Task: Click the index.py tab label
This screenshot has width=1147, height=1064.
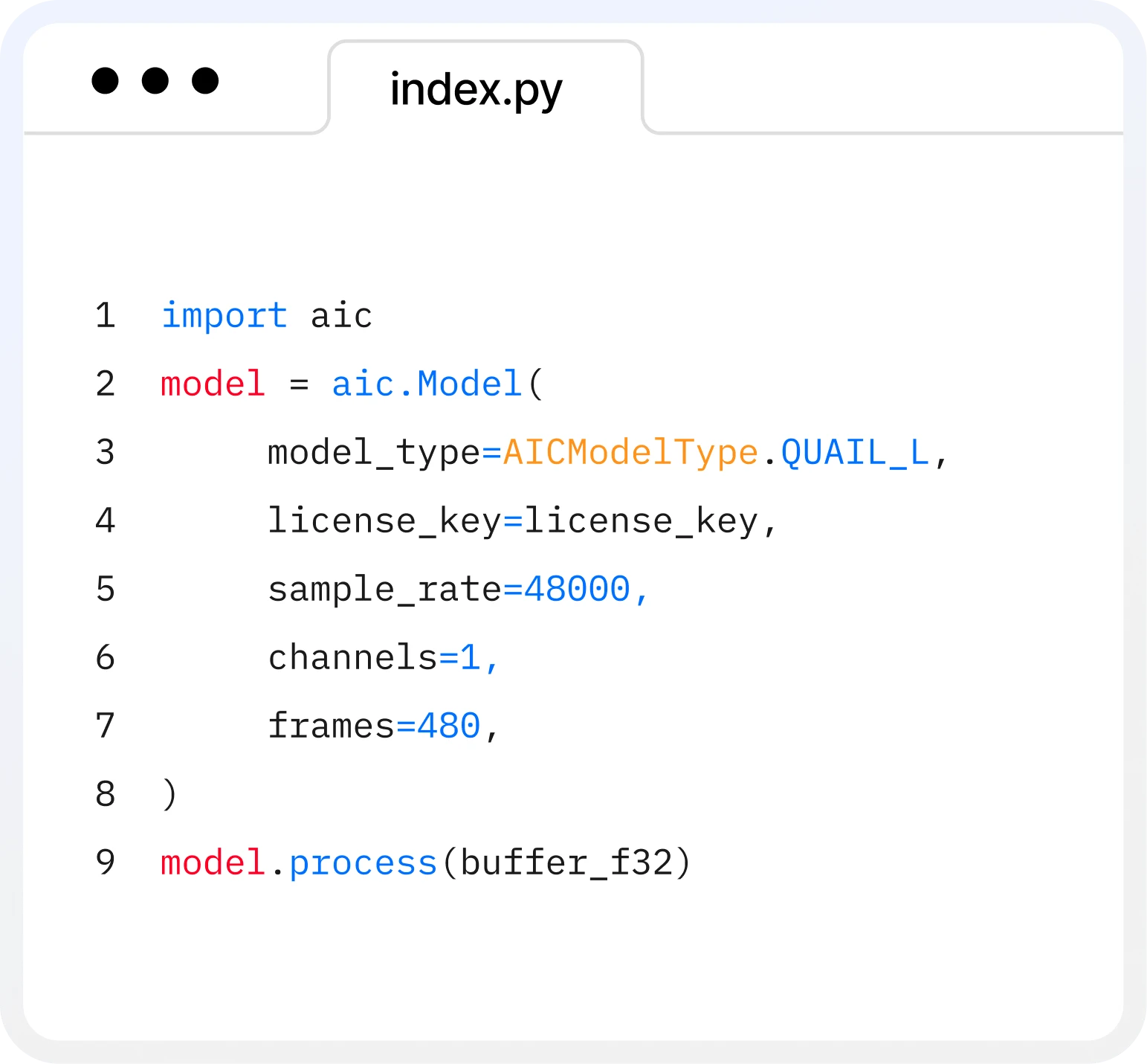Action: [x=476, y=88]
